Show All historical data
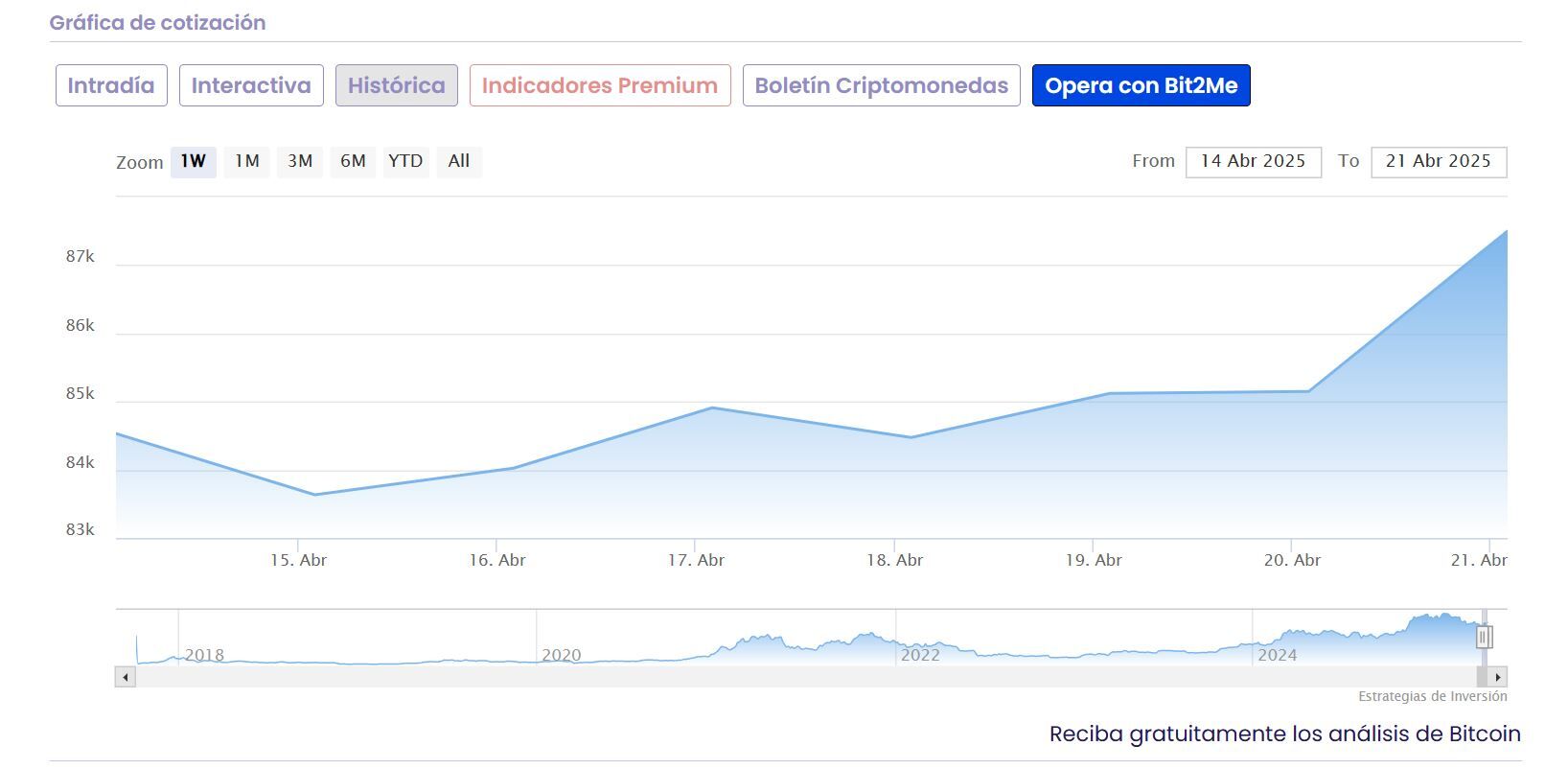The height and width of the screenshot is (769, 1568). coord(459,161)
